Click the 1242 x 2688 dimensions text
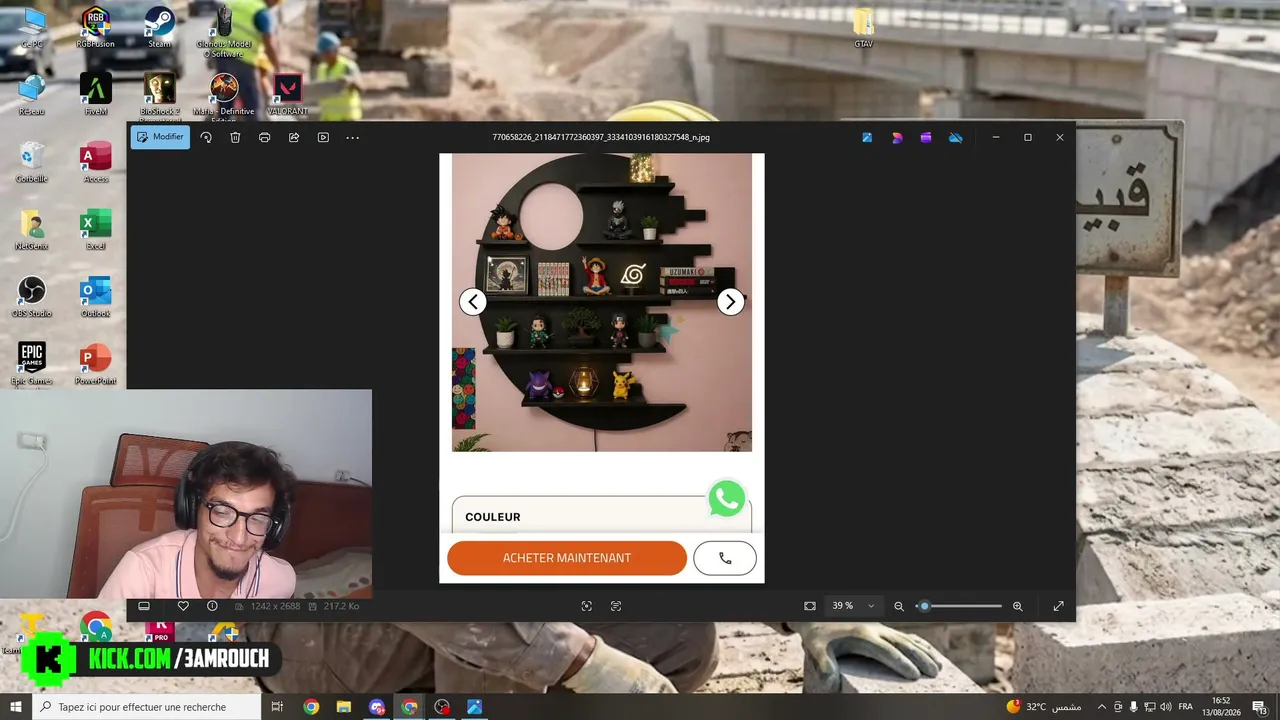This screenshot has width=1280, height=720. coord(277,606)
